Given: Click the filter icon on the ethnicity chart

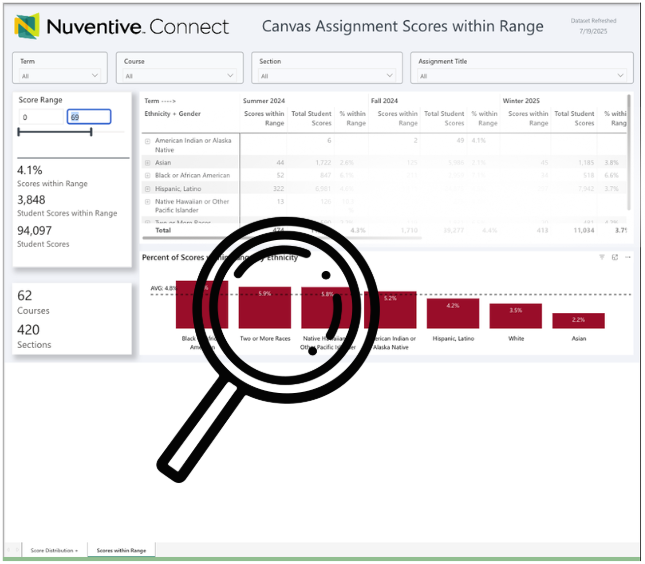Looking at the screenshot, I should click(602, 257).
